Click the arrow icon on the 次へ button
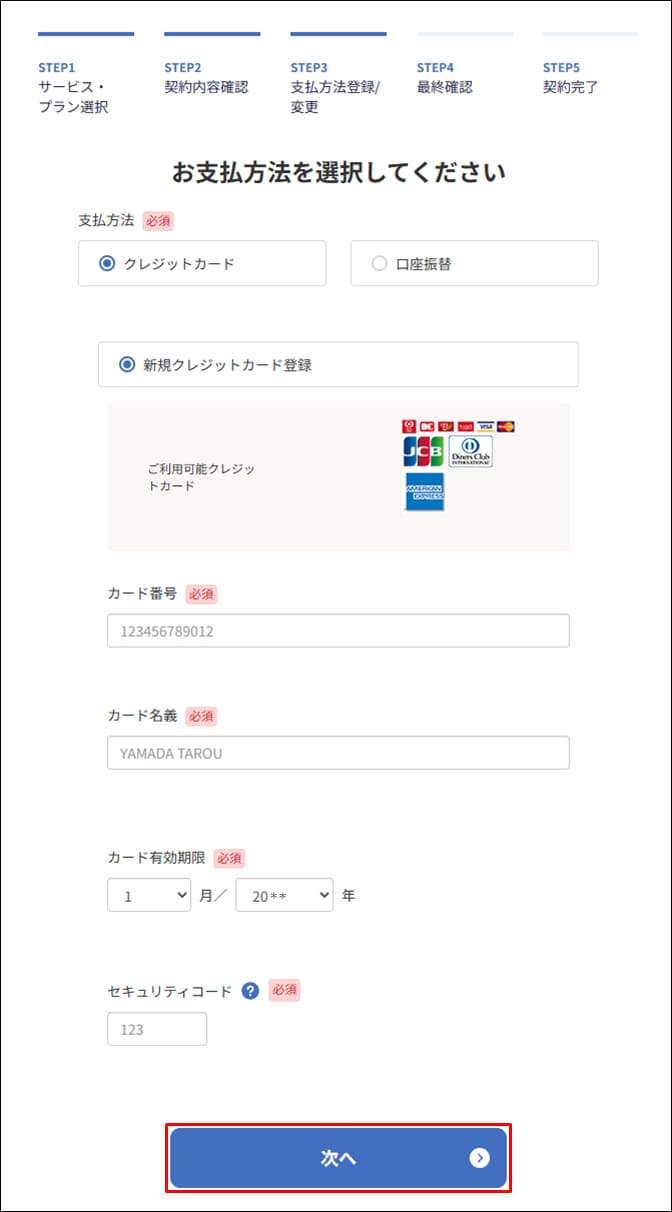 (x=480, y=1158)
